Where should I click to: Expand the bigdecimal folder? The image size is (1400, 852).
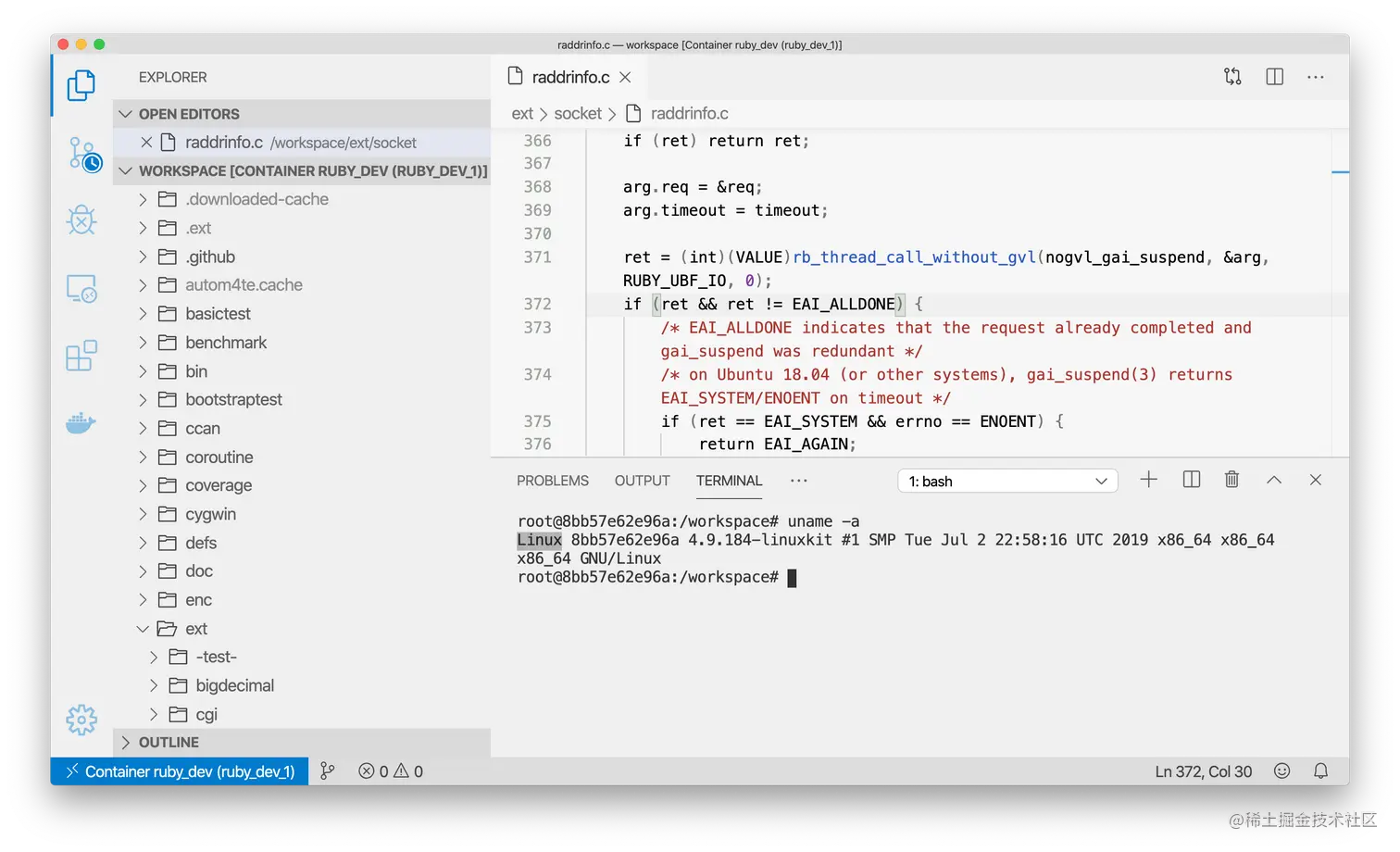(154, 686)
